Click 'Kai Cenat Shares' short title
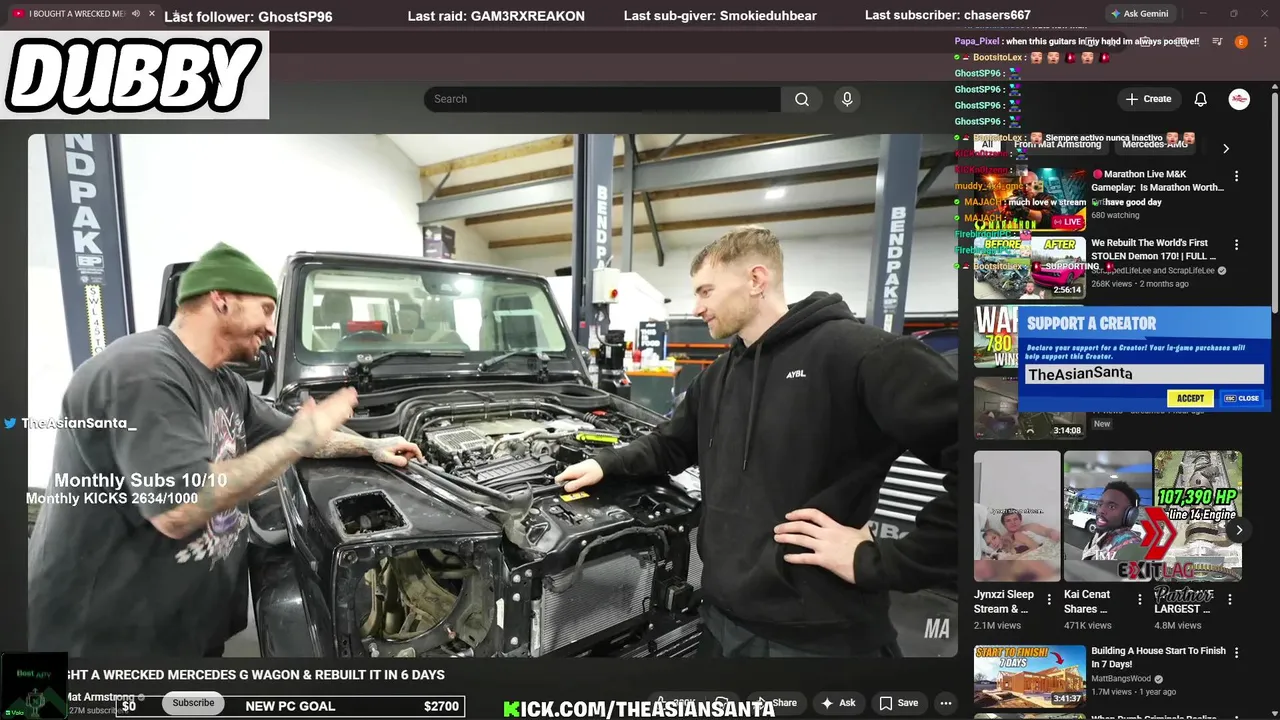The height and width of the screenshot is (720, 1280). click(x=1087, y=601)
